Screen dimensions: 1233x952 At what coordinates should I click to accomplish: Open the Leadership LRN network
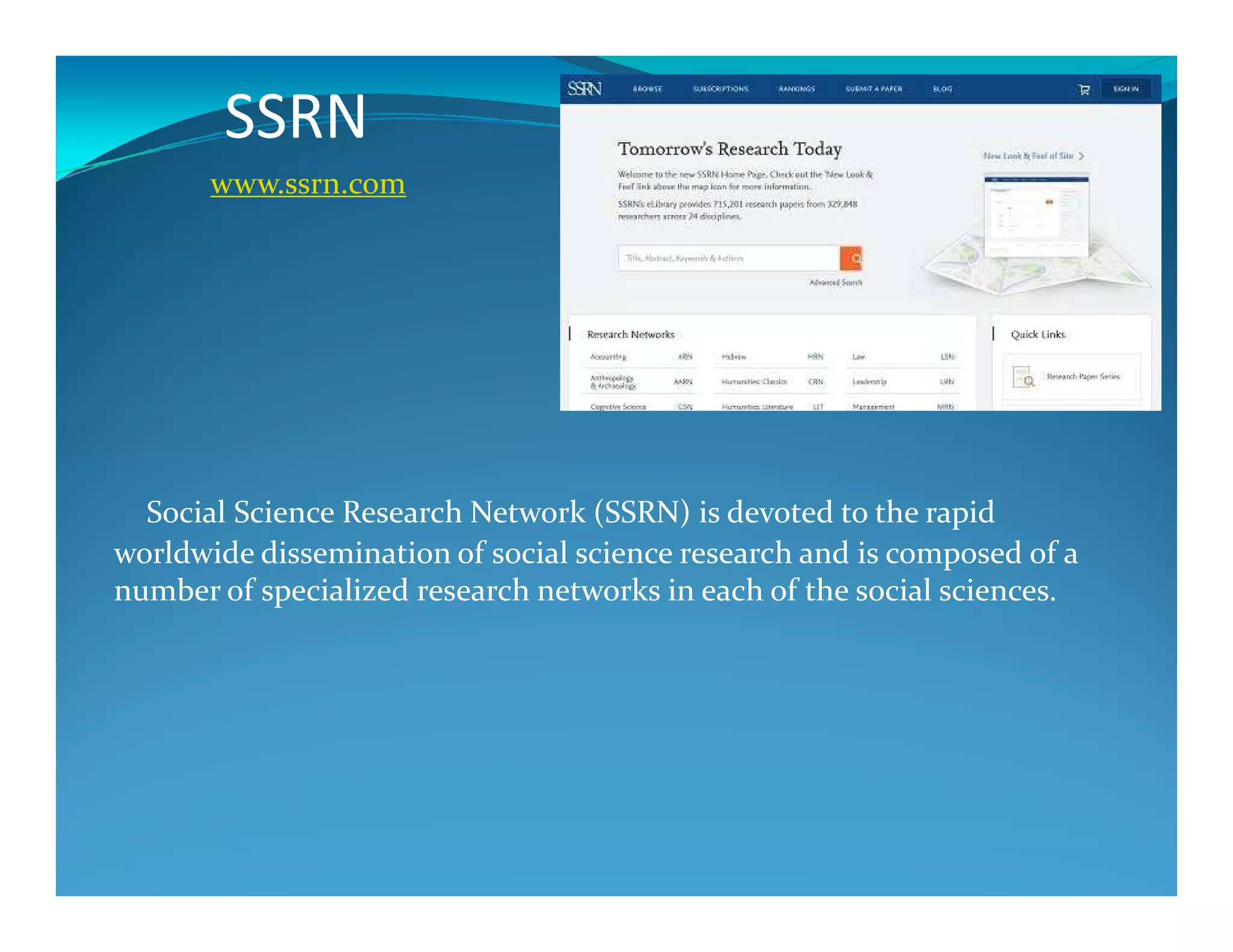(903, 382)
